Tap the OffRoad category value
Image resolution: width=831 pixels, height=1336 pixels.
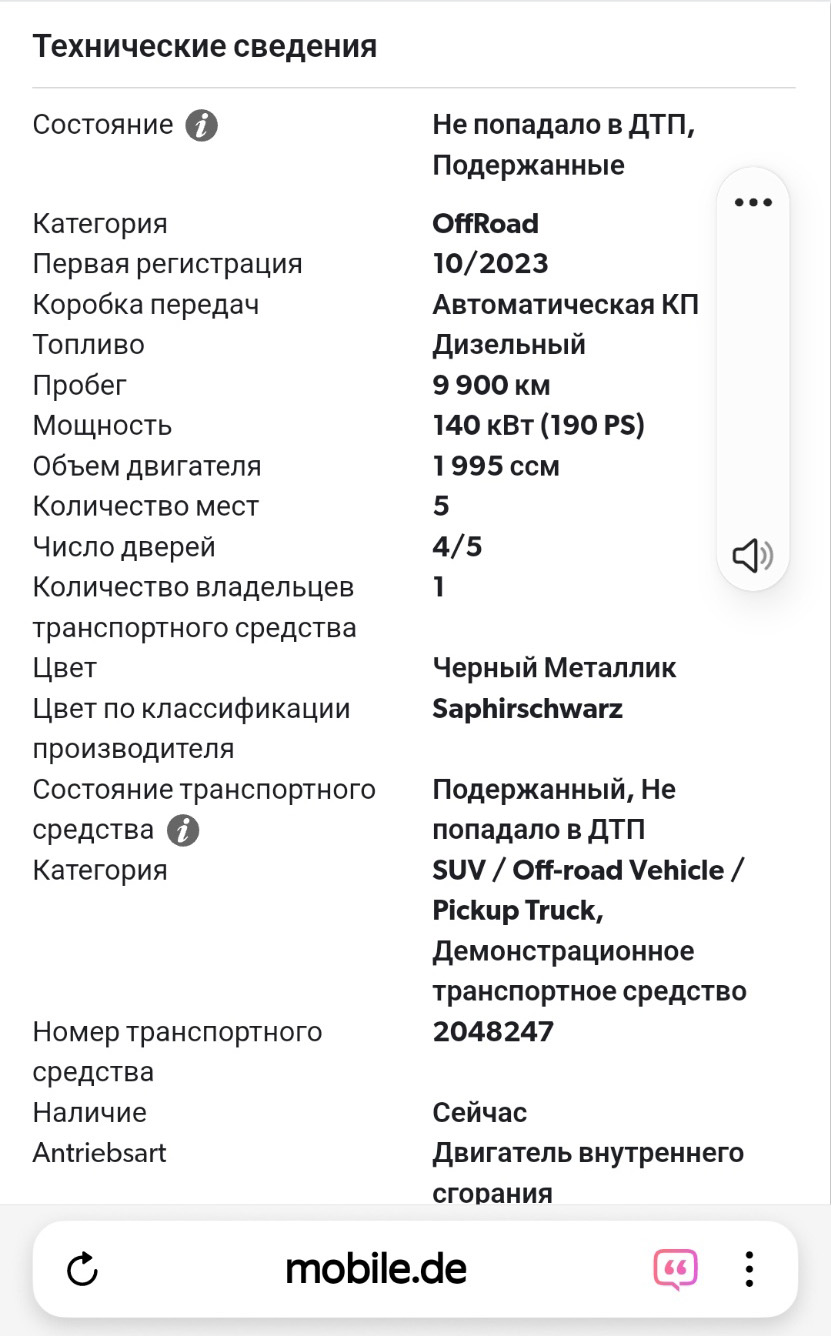point(486,223)
